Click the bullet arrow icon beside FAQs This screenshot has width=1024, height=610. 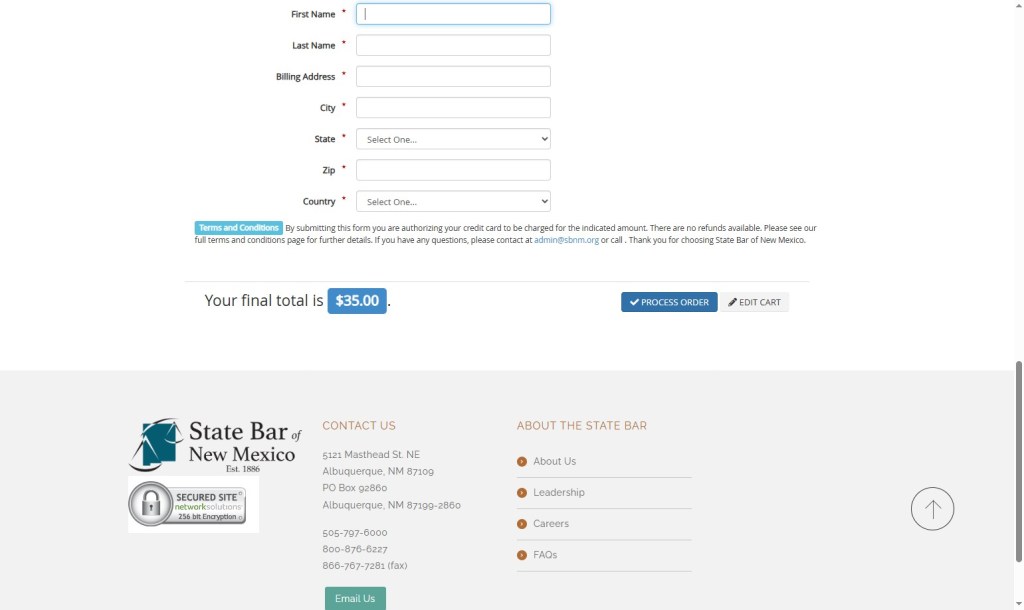click(522, 555)
